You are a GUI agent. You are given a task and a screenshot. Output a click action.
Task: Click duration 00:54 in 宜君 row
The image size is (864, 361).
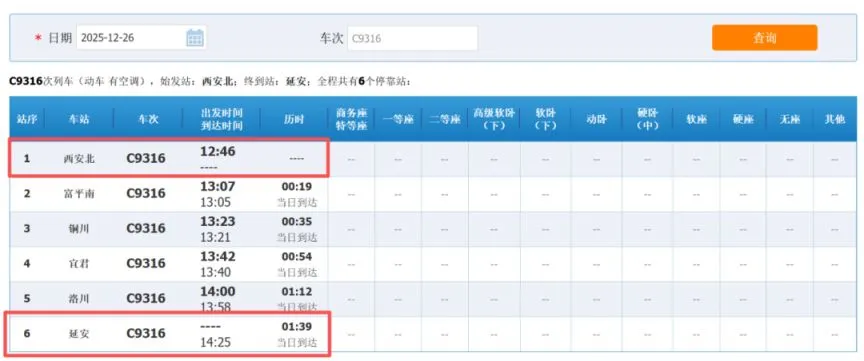click(x=297, y=257)
